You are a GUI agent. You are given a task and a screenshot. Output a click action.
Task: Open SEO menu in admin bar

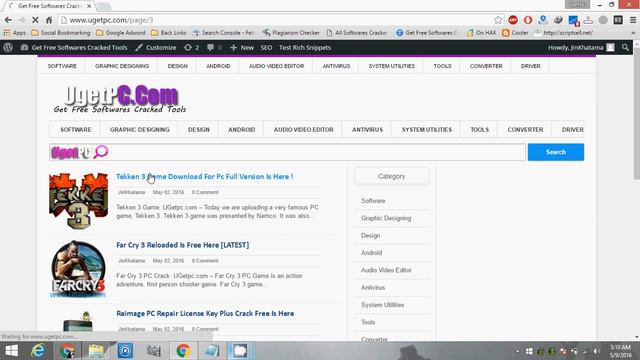point(266,48)
